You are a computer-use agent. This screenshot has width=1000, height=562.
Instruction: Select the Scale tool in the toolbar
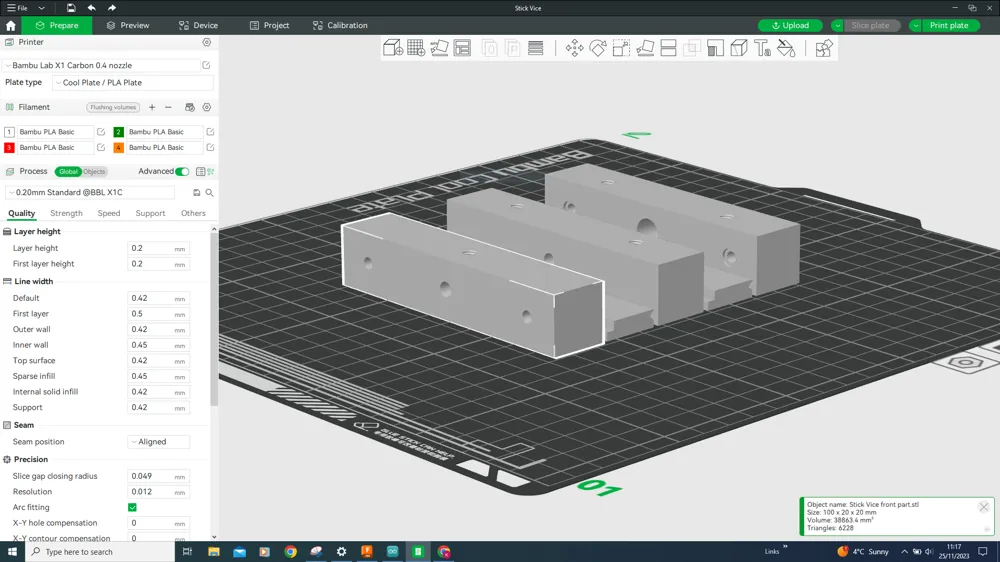[x=621, y=48]
